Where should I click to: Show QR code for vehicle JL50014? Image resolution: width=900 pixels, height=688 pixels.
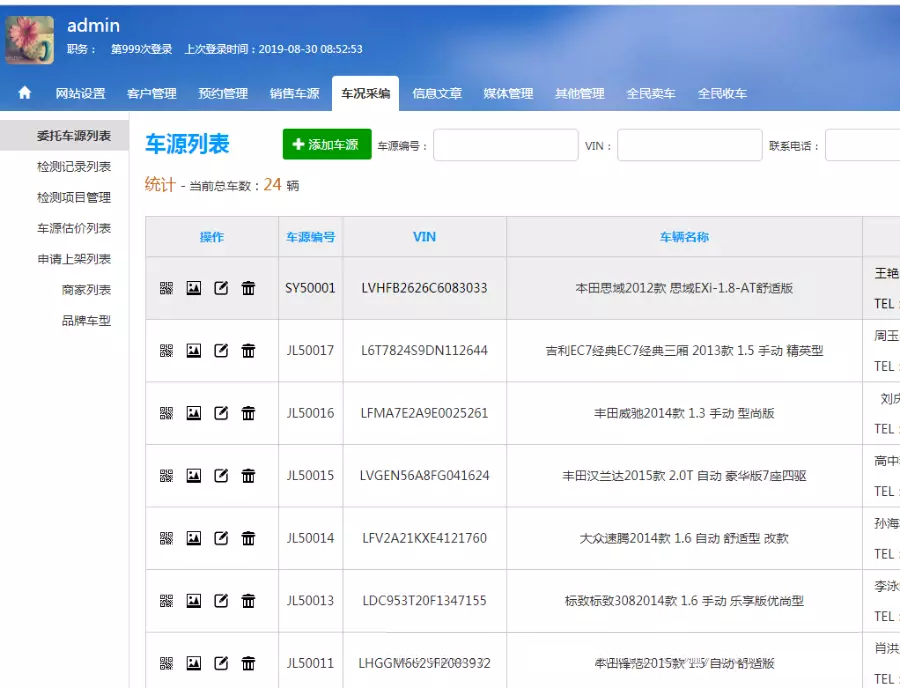point(167,538)
